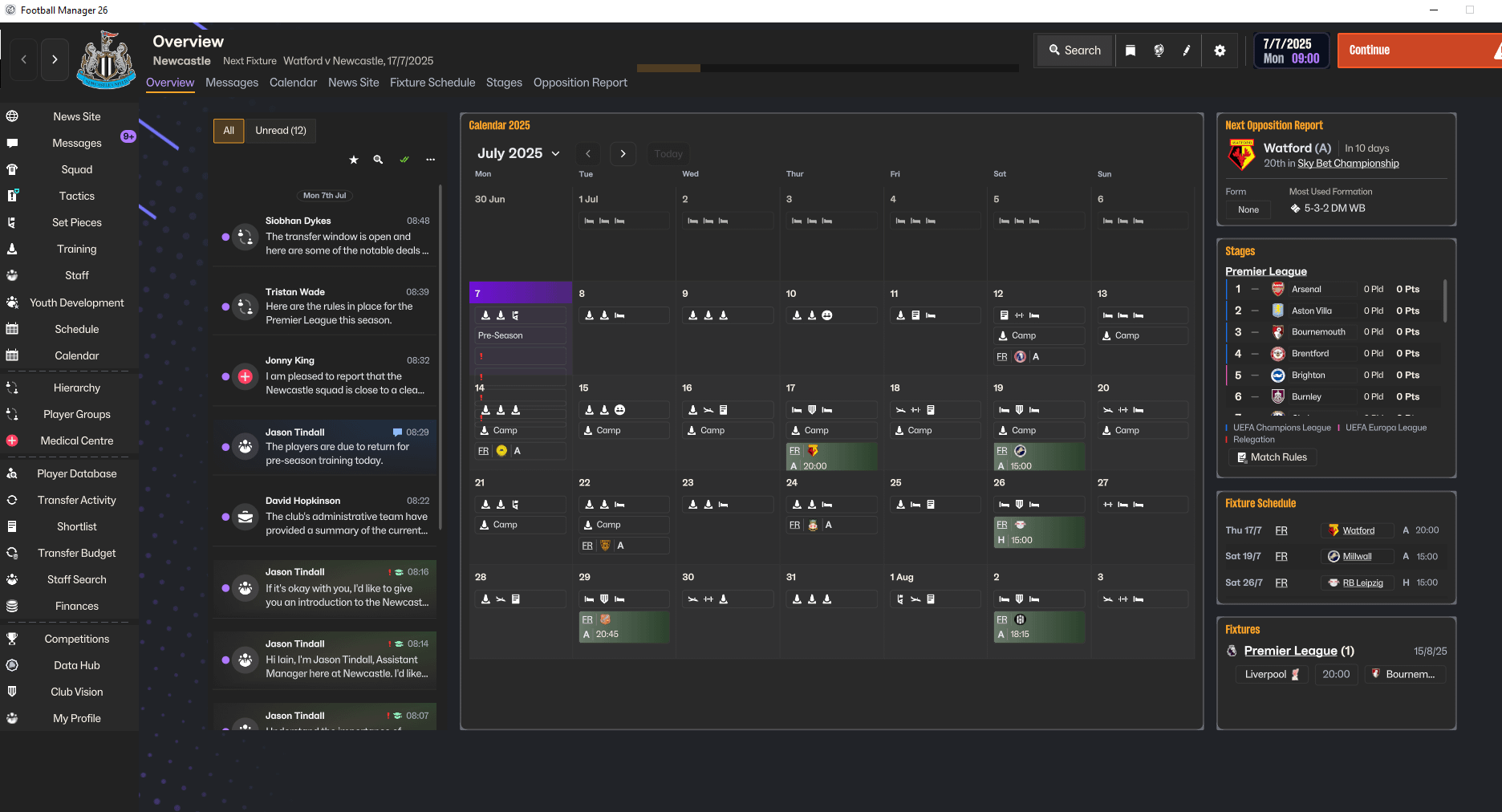Screen dimensions: 1502x812
Task: Switch the message filter to All
Action: (x=229, y=131)
